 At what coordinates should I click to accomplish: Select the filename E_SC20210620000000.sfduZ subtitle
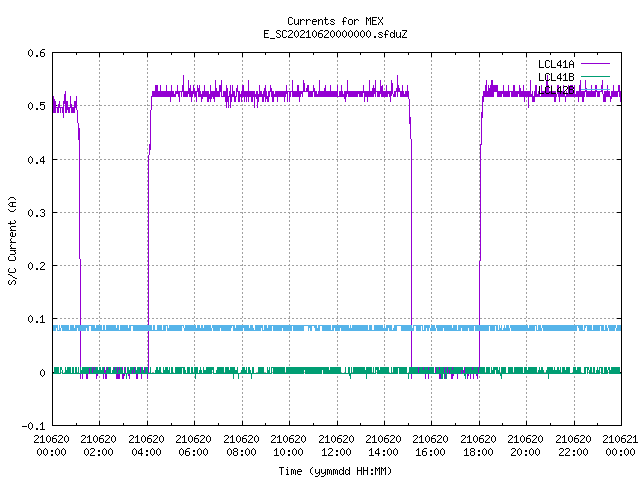tap(335, 34)
